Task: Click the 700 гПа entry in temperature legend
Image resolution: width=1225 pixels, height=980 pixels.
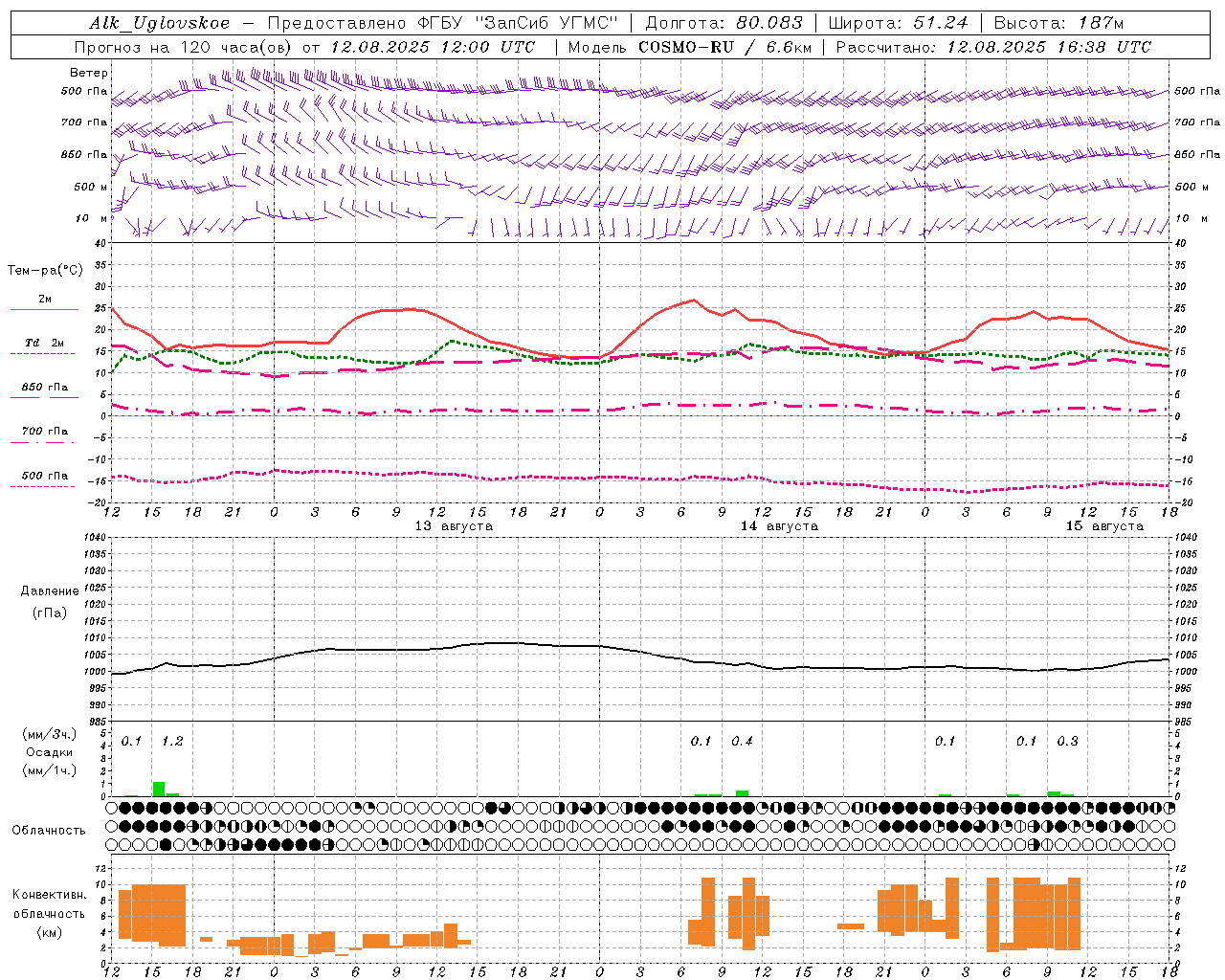Action: click(45, 432)
